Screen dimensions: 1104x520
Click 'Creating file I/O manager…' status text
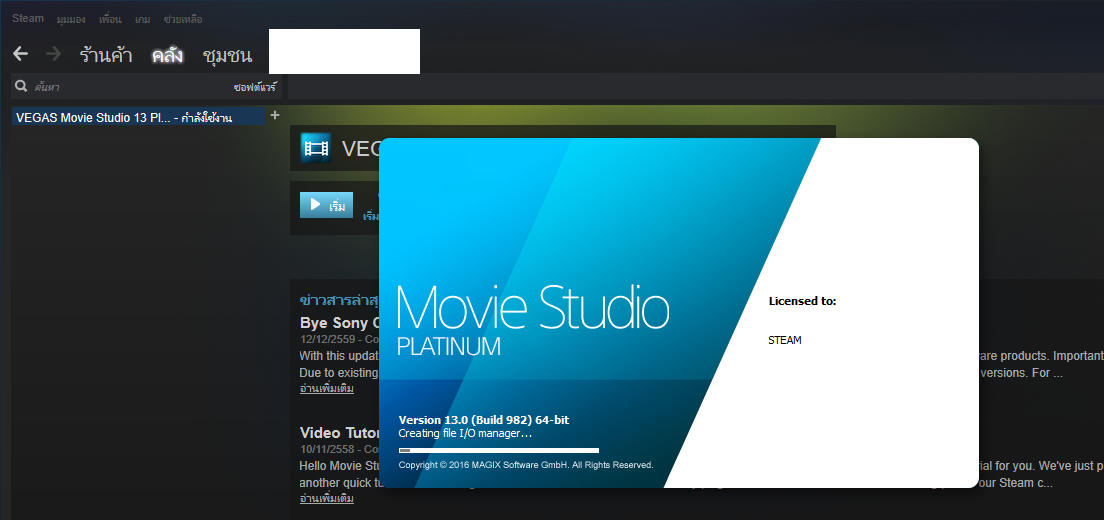(x=465, y=433)
